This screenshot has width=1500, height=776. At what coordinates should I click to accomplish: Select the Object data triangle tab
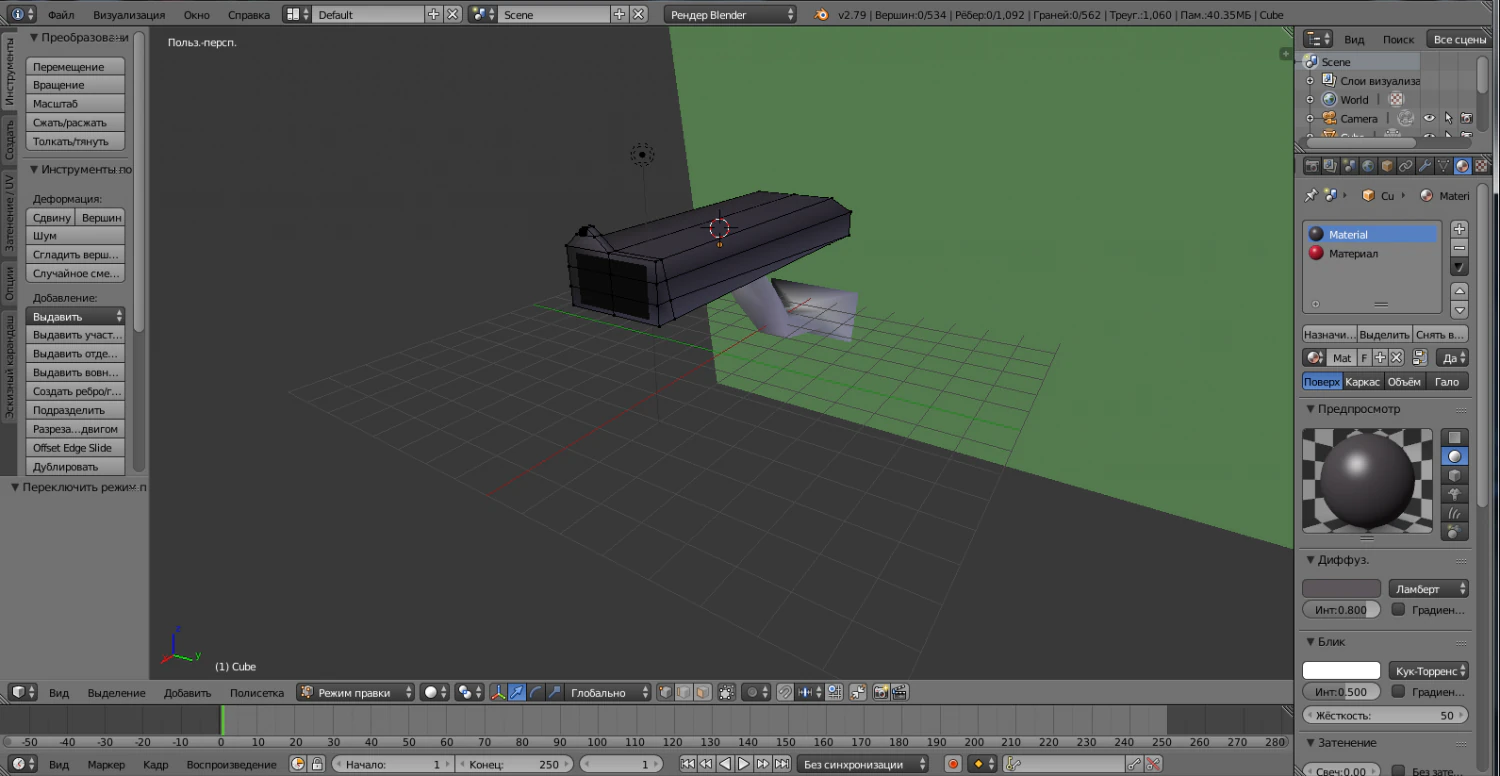(x=1441, y=166)
